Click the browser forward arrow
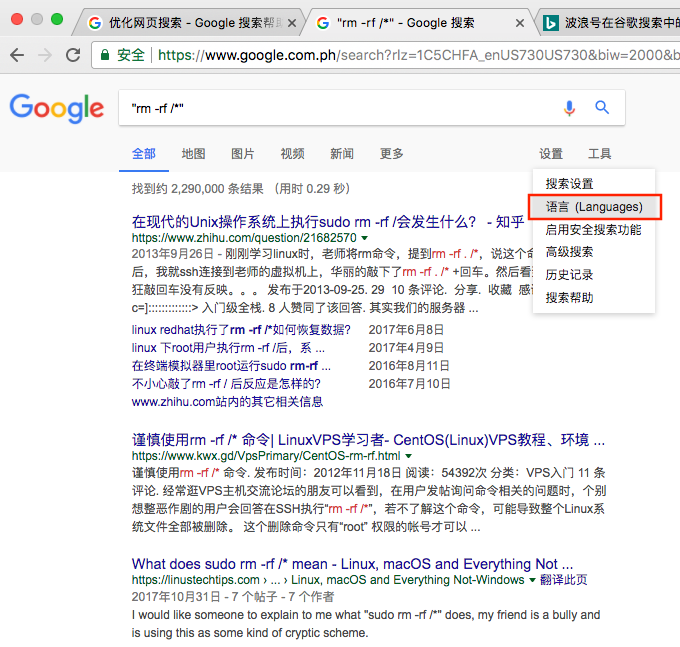This screenshot has width=680, height=647. pos(45,55)
